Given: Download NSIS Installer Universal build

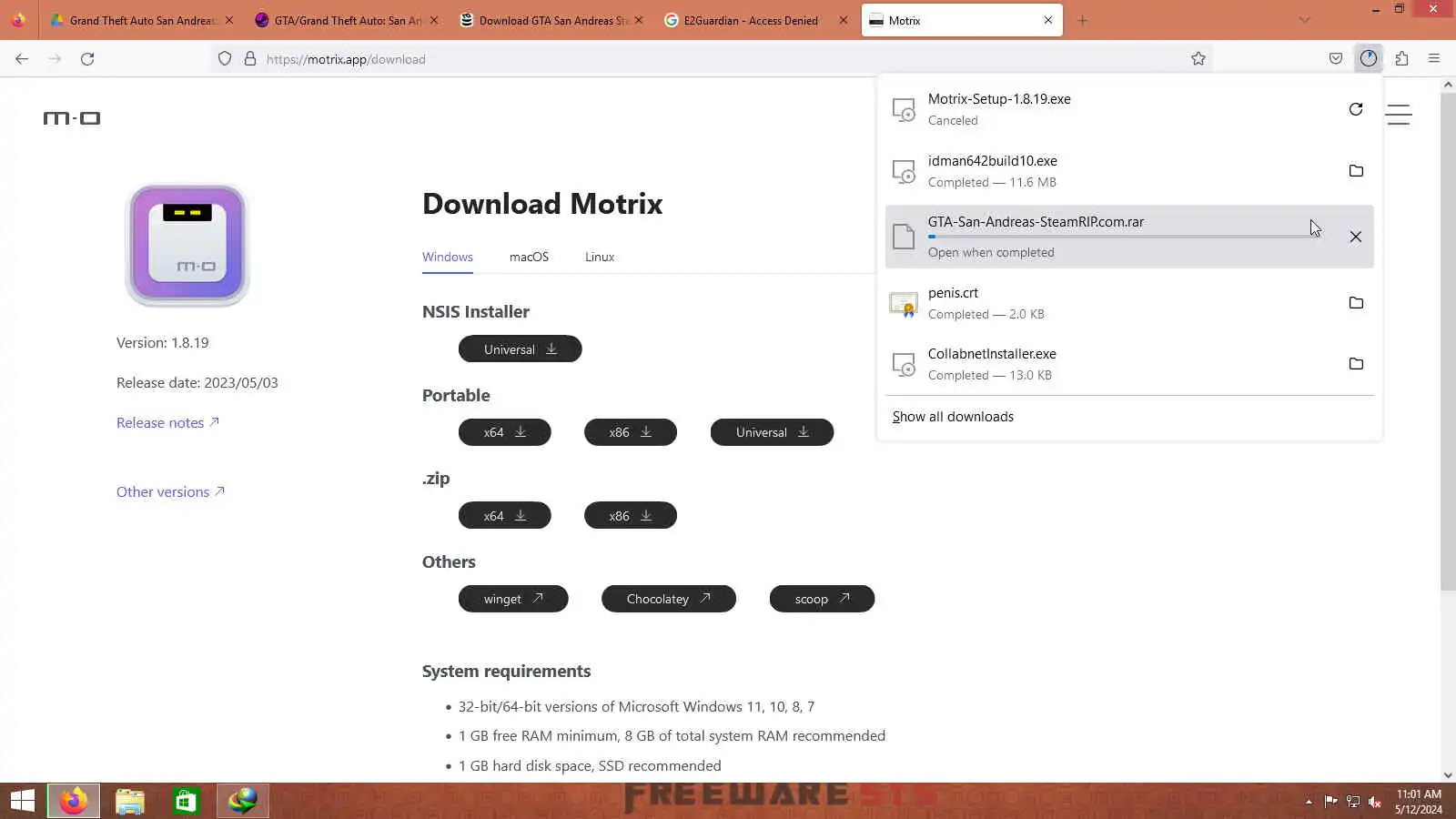Looking at the screenshot, I should [x=520, y=349].
